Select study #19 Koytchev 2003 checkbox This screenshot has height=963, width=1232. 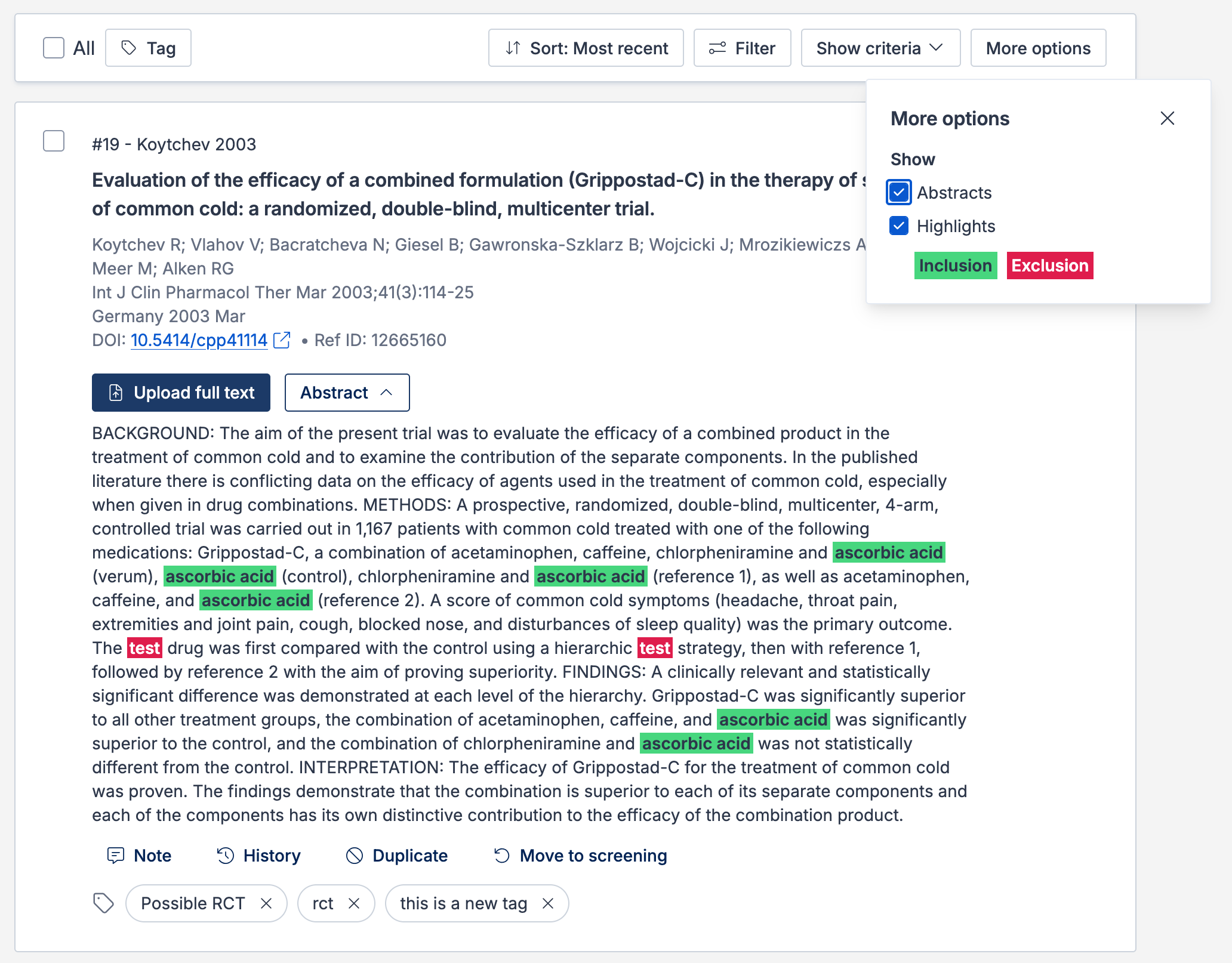(x=54, y=141)
